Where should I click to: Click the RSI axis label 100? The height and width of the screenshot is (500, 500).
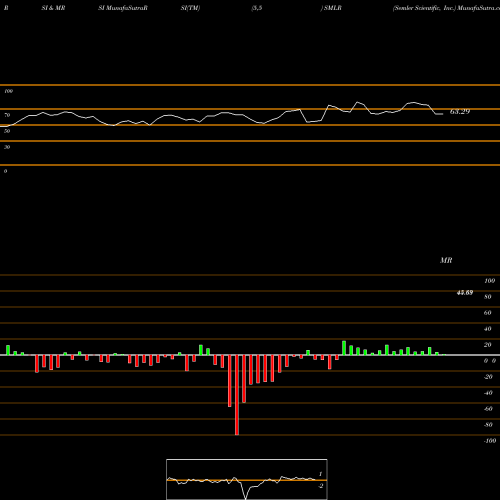8,91
